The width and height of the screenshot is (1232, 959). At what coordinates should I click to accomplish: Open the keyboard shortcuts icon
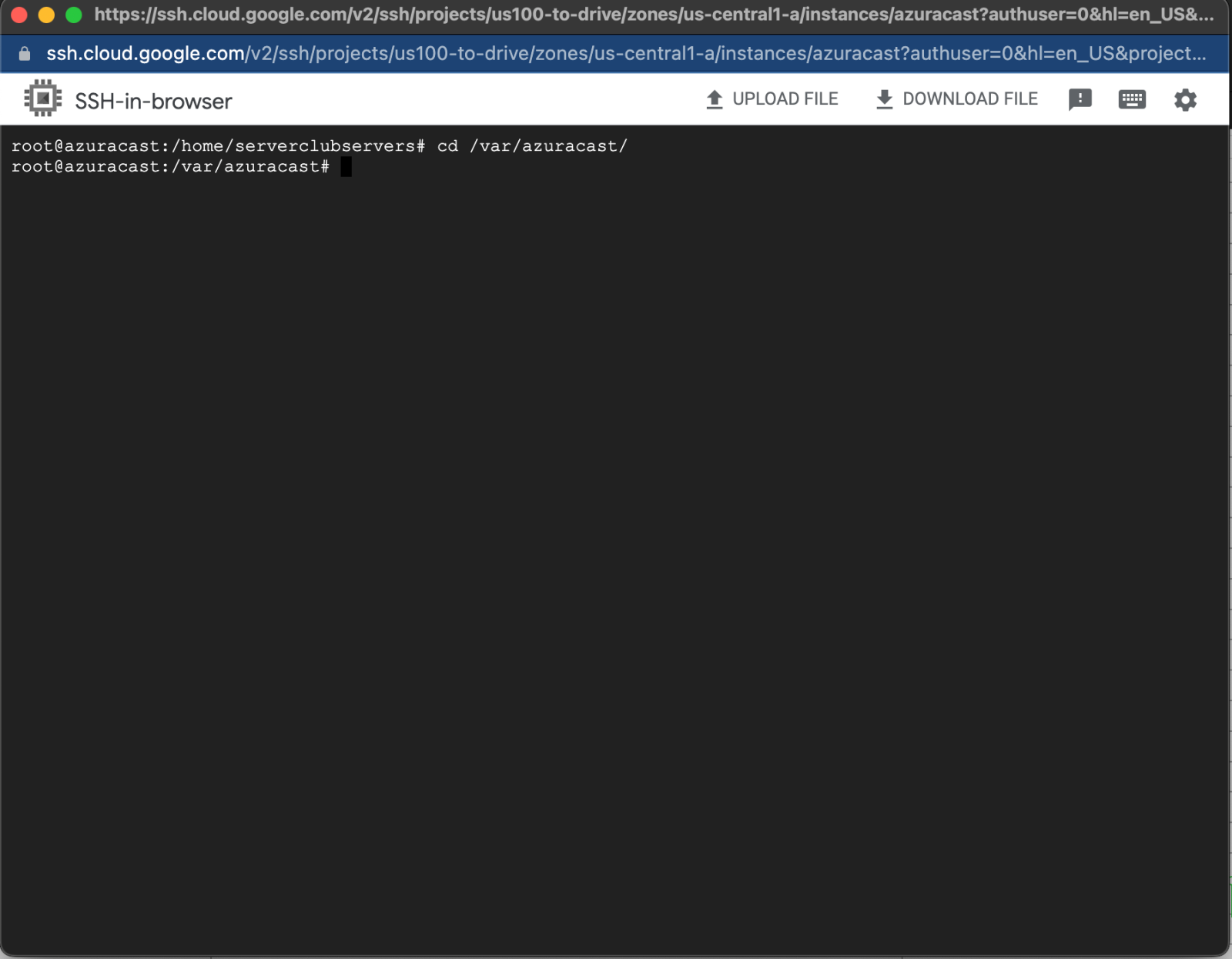(x=1132, y=99)
